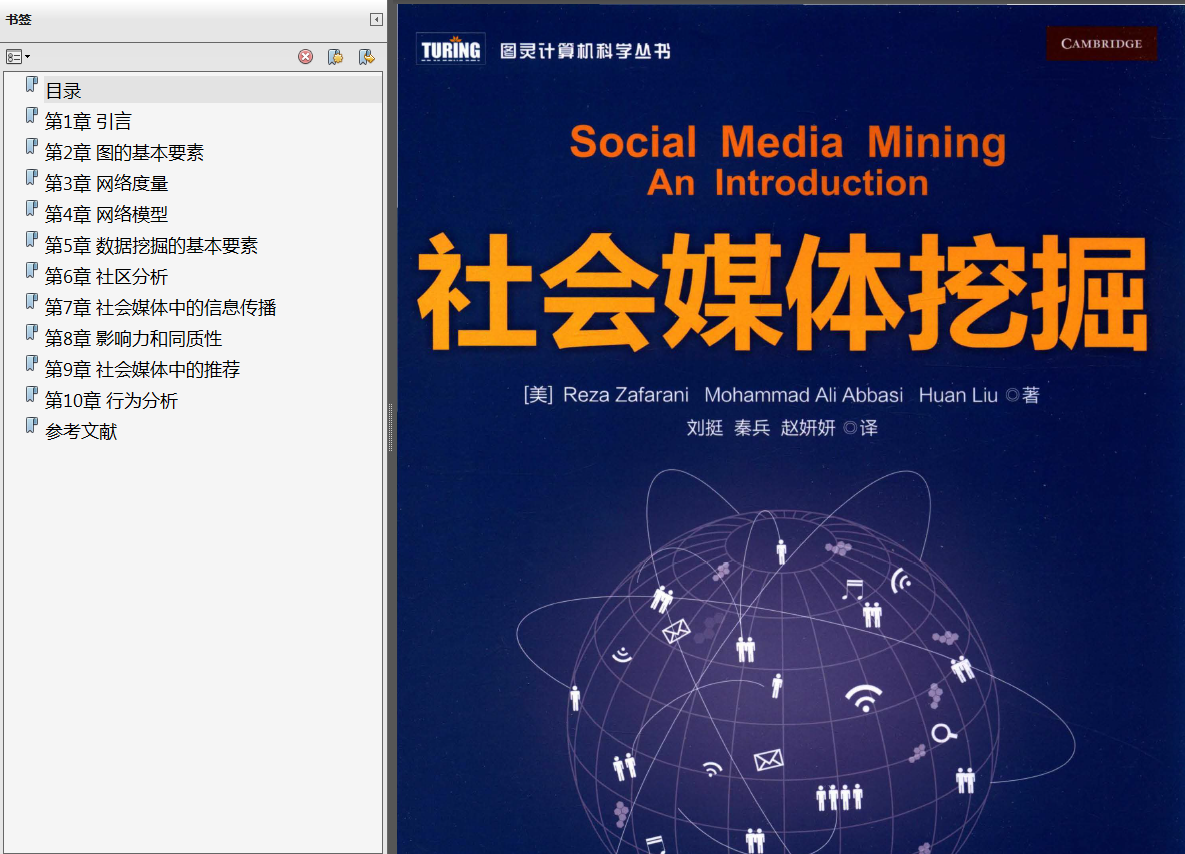Click the bookmark icon beside 第5章 数据挖掘的基本要素
This screenshot has height=854, width=1185.
point(31,240)
